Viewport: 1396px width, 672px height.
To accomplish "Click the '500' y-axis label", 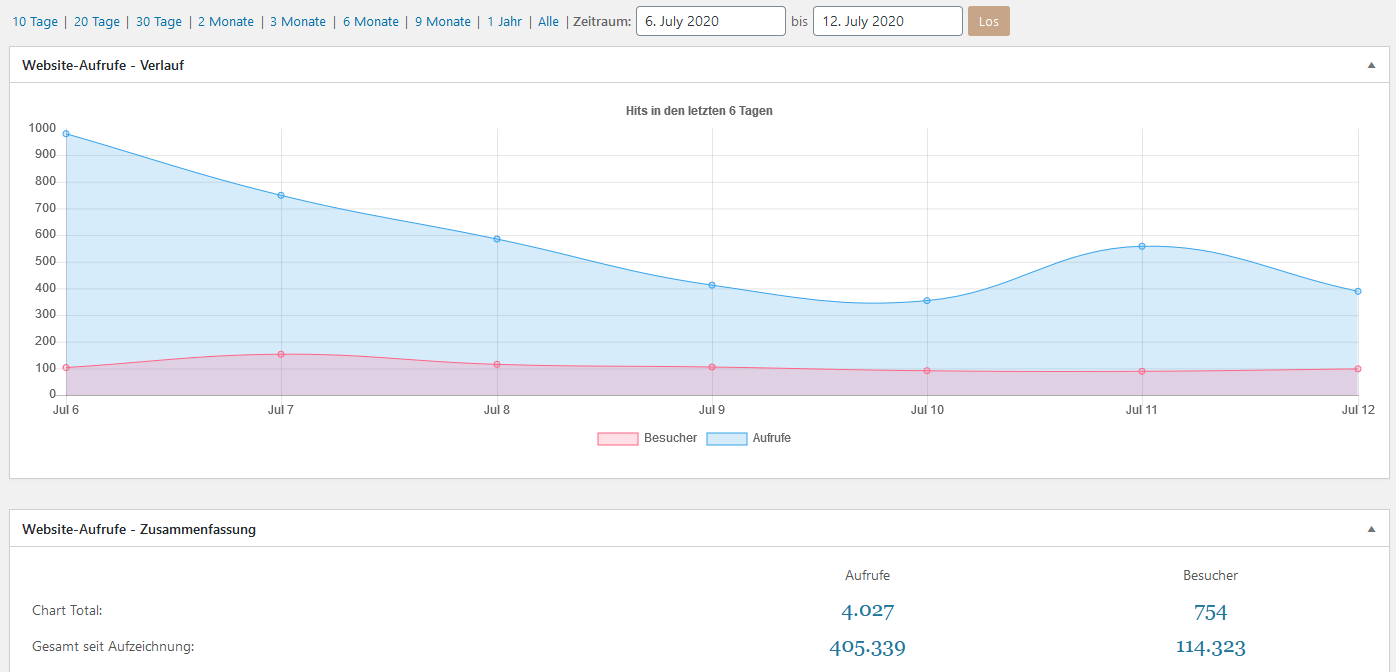I will click(46, 262).
